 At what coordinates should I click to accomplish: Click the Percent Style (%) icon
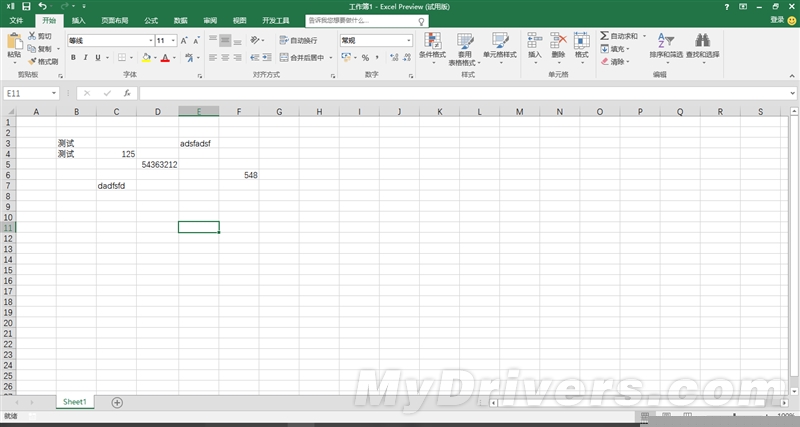click(365, 58)
